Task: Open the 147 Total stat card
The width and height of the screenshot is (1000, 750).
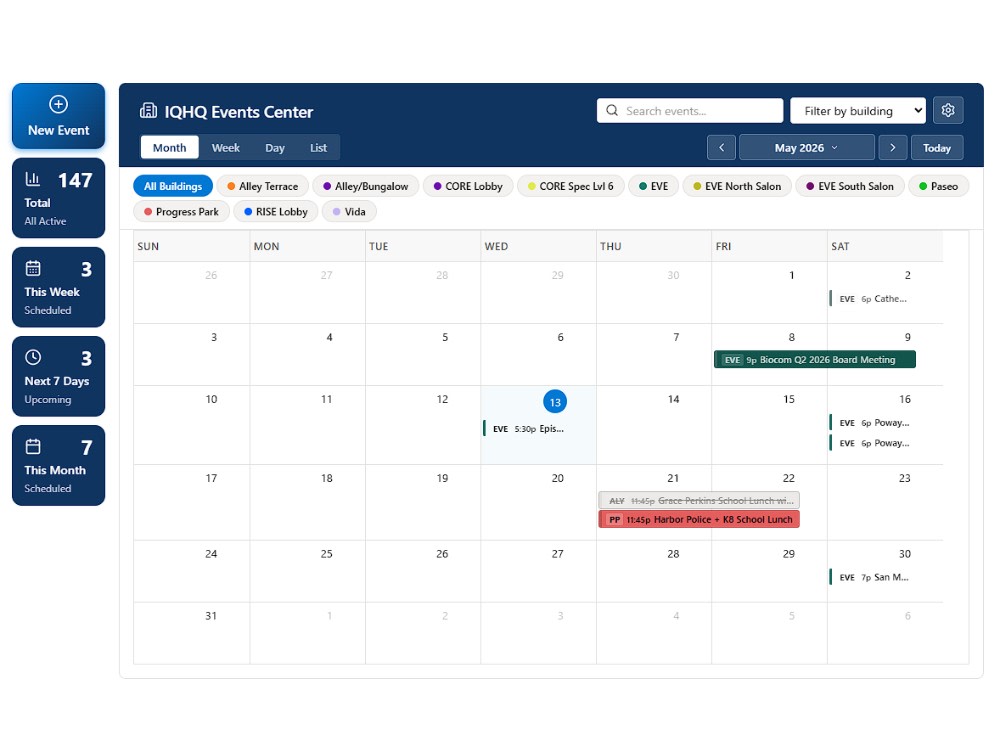Action: [59, 198]
